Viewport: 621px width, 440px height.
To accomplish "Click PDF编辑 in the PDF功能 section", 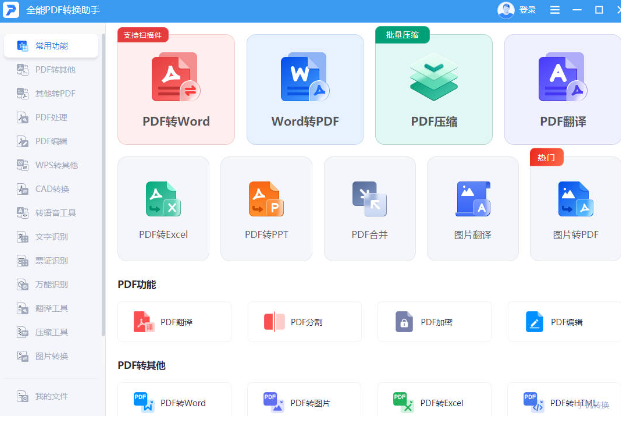I will pyautogui.click(x=564, y=322).
